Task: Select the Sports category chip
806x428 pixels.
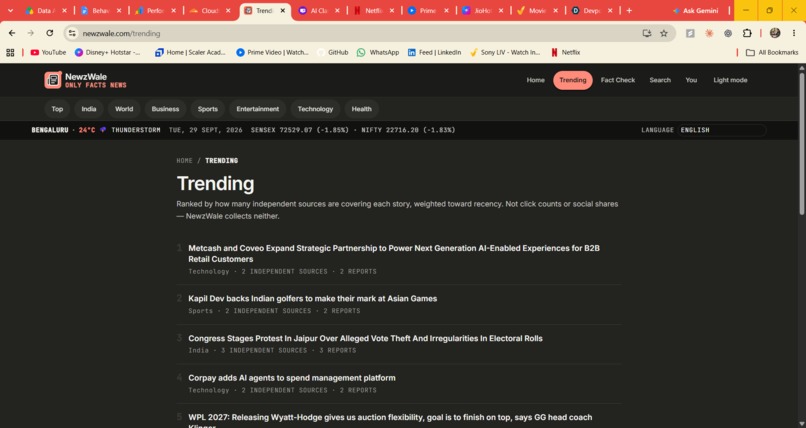Action: click(208, 109)
